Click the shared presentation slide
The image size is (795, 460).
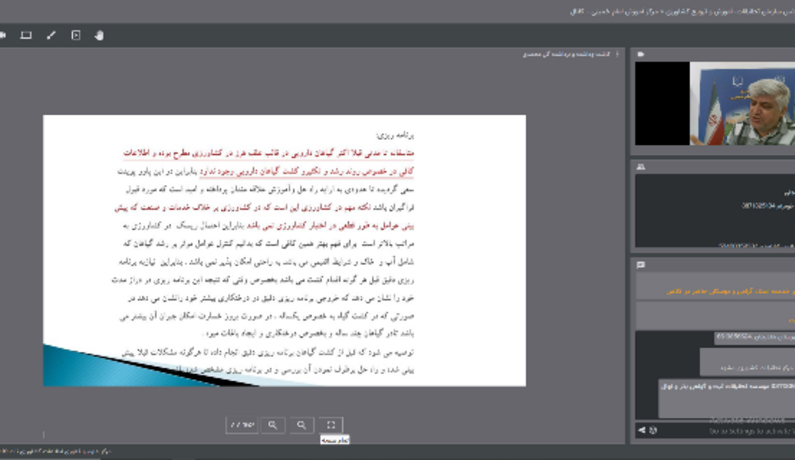(284, 251)
